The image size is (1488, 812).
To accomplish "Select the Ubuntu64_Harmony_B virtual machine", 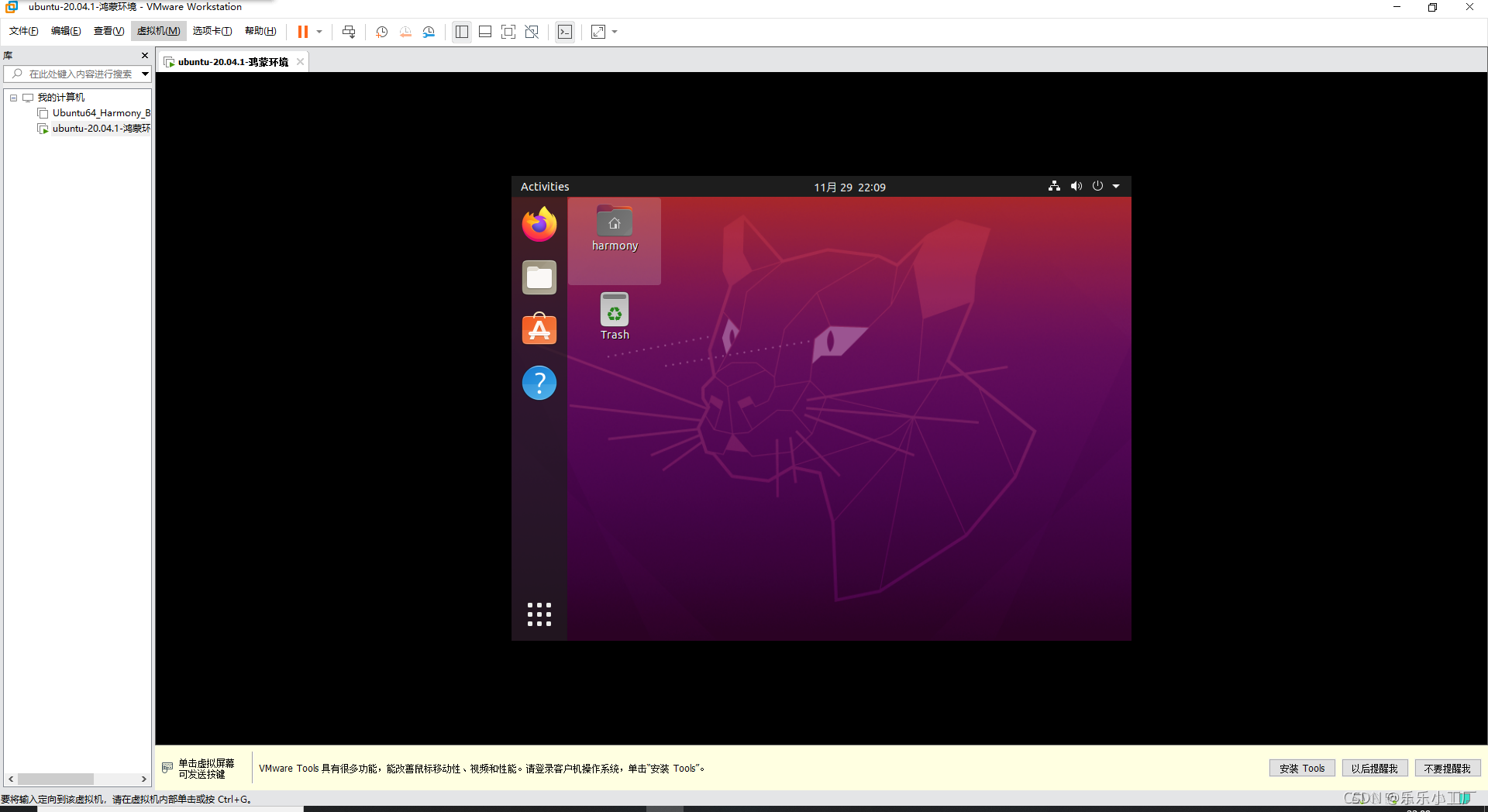I will (102, 113).
